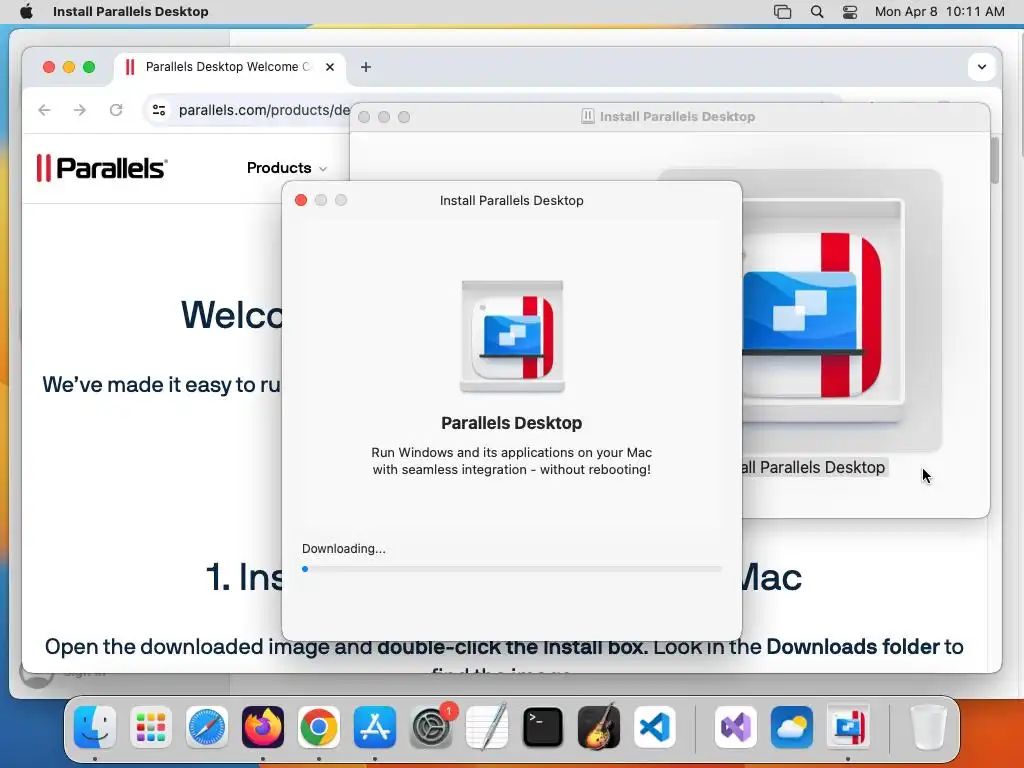Viewport: 1024px width, 768px height.
Task: Open Chrome tab search chevron
Action: point(982,67)
